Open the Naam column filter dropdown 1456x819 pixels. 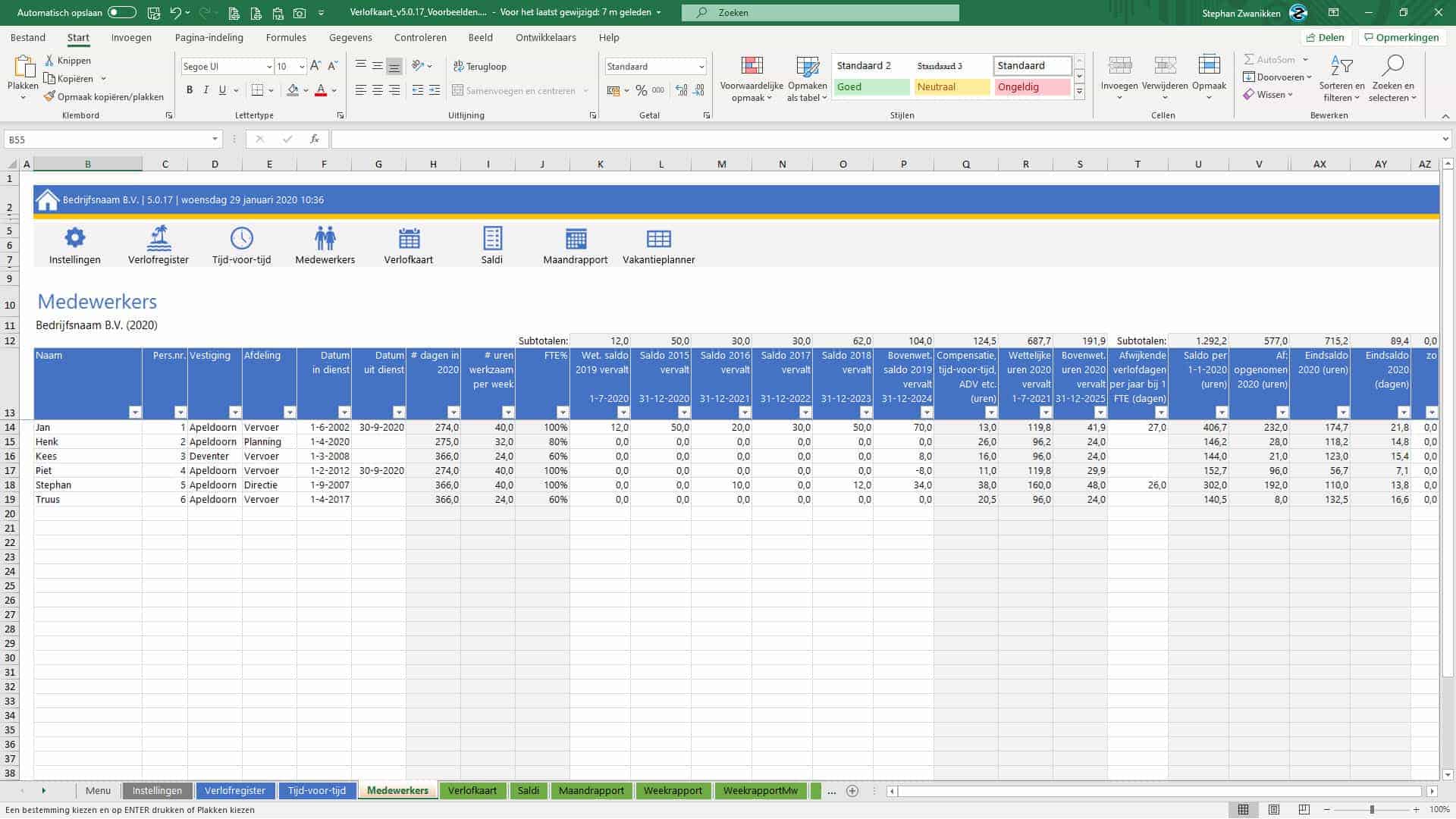click(135, 413)
